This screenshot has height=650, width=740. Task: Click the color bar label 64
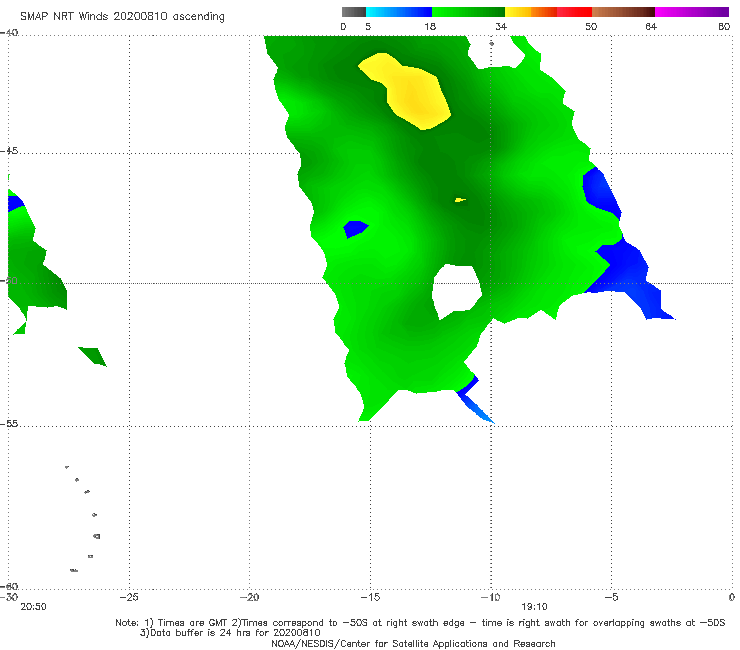coord(651,27)
